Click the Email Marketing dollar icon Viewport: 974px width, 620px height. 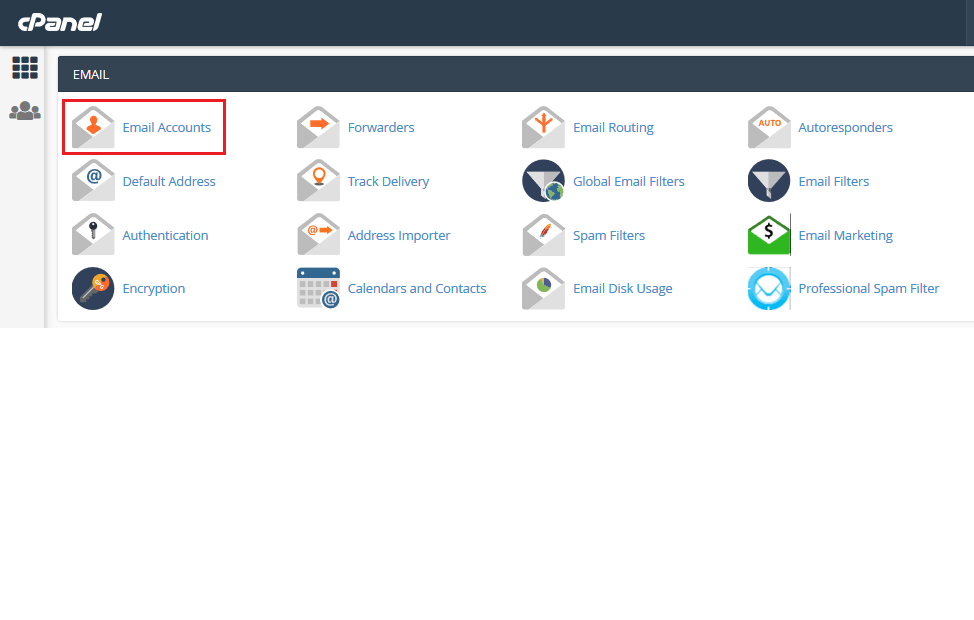tap(768, 235)
